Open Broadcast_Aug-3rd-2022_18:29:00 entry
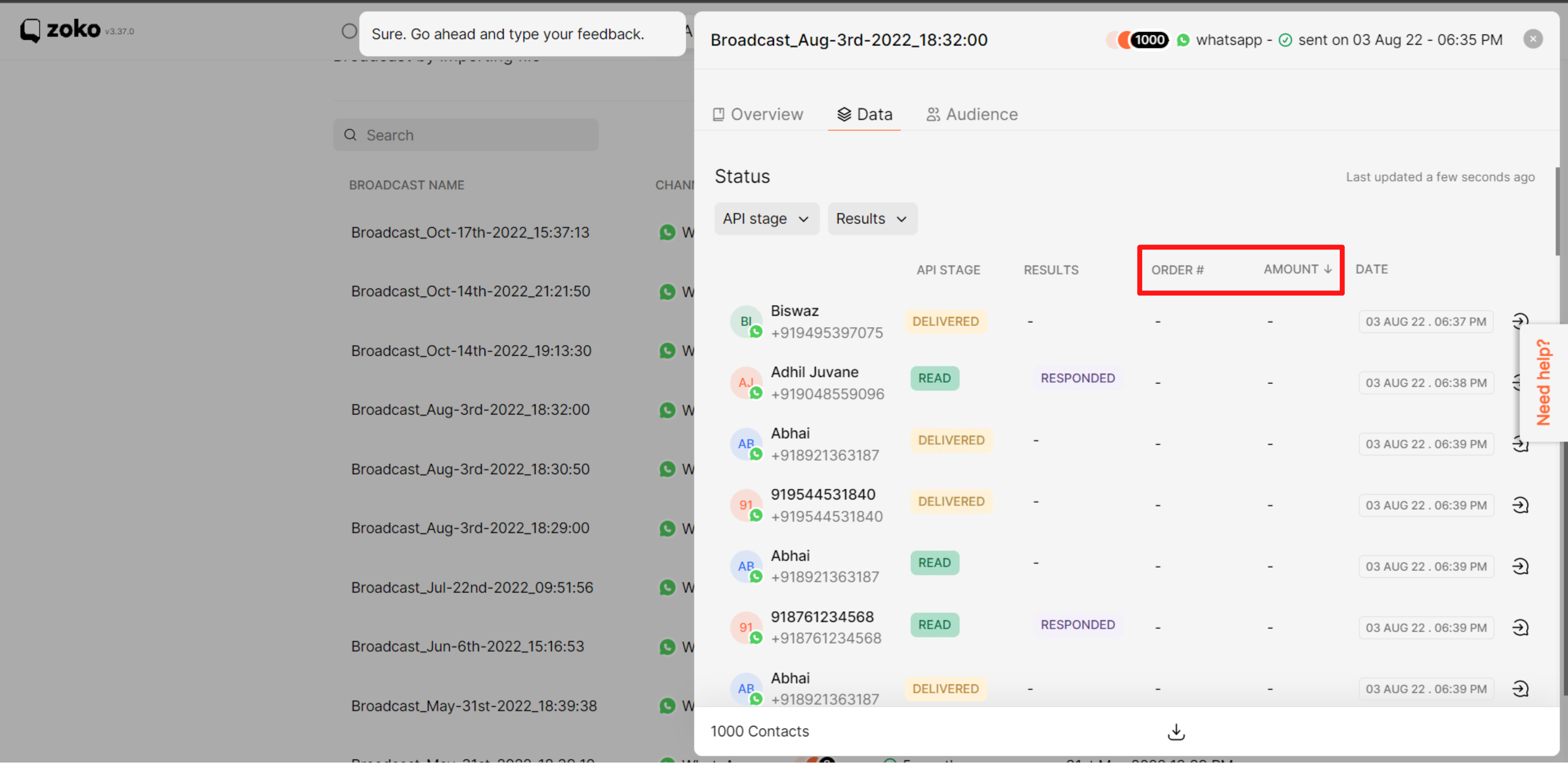 click(470, 529)
